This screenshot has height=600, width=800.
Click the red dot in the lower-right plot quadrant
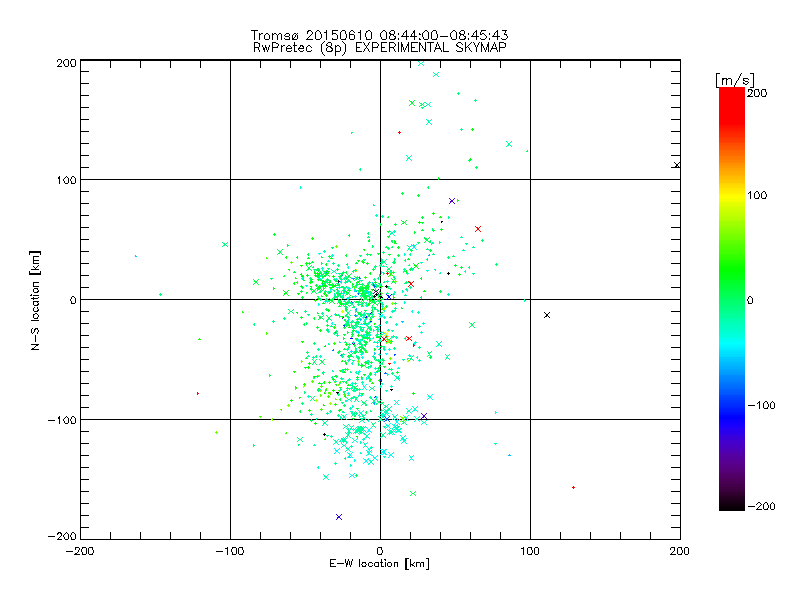573,488
